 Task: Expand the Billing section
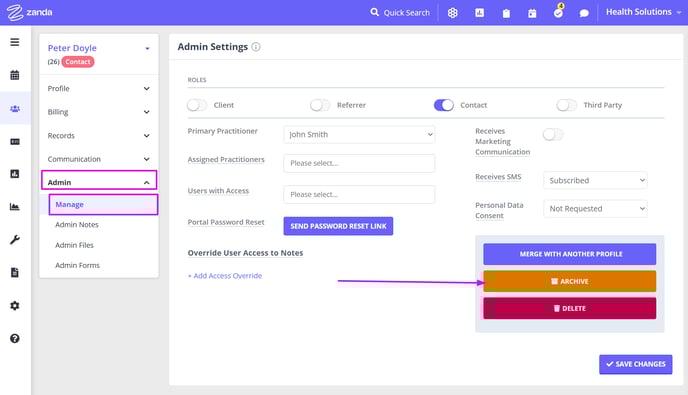click(x=99, y=112)
